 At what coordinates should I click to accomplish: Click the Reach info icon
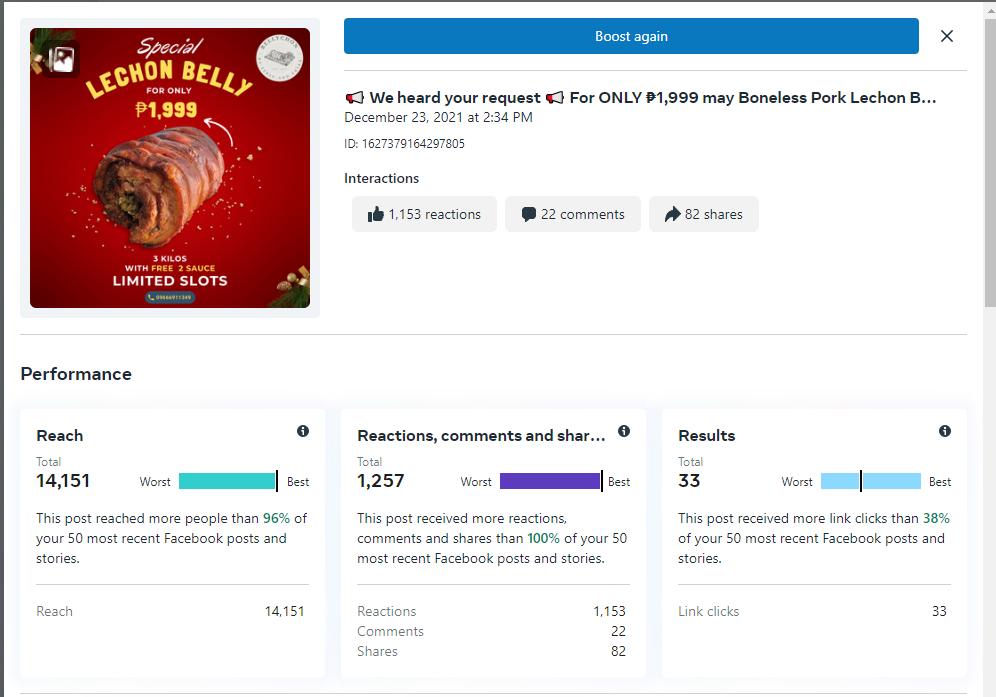point(303,431)
